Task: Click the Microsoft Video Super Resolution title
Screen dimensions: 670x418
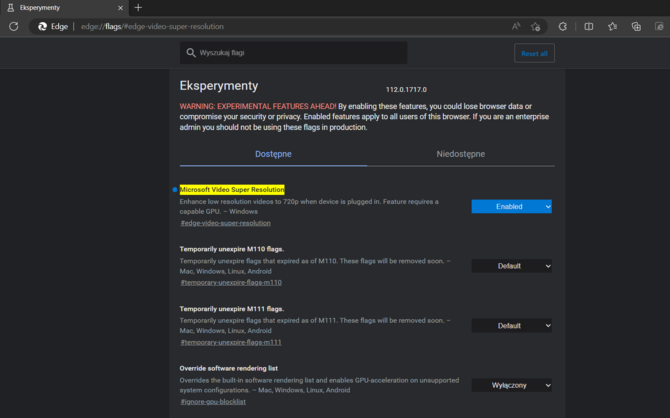Action: click(232, 189)
